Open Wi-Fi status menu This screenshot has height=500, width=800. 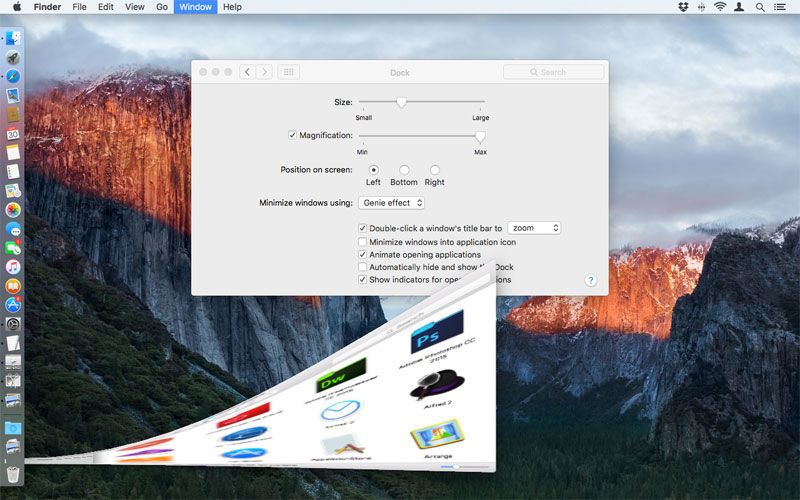(720, 7)
